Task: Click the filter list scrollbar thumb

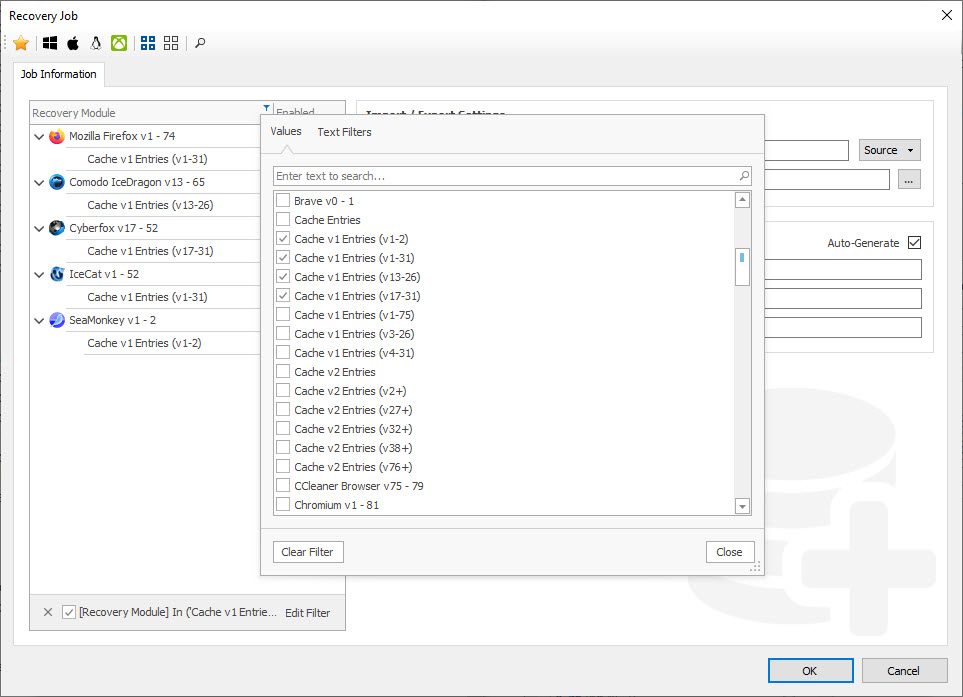Action: point(742,267)
